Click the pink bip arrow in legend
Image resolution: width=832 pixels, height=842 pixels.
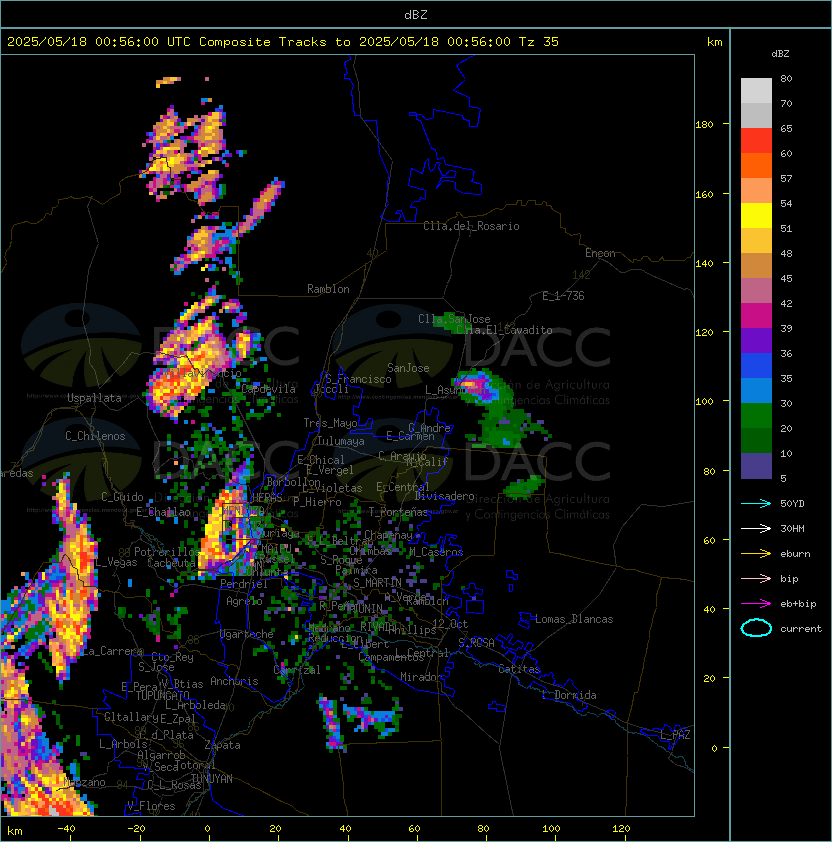[x=756, y=578]
